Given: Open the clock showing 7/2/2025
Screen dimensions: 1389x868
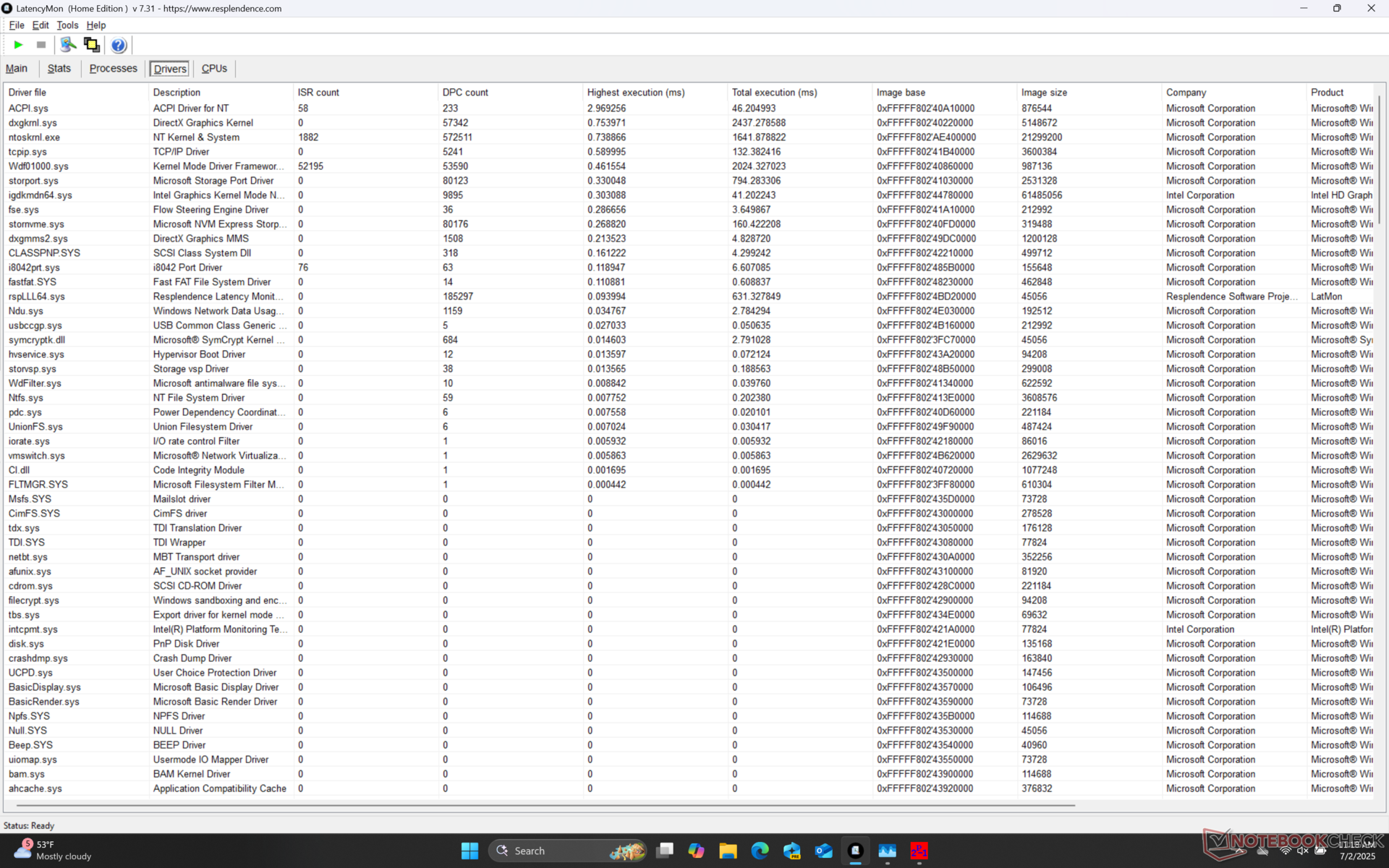Looking at the screenshot, I should (1356, 851).
